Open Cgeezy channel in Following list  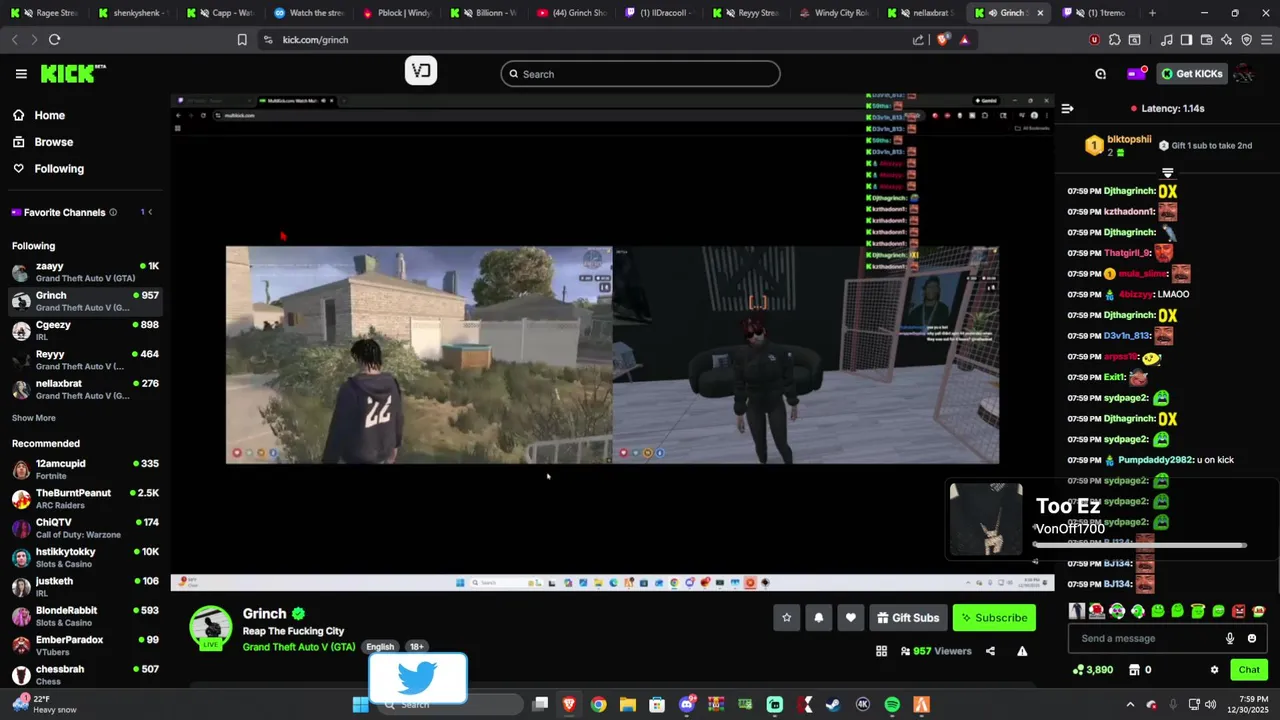85,331
